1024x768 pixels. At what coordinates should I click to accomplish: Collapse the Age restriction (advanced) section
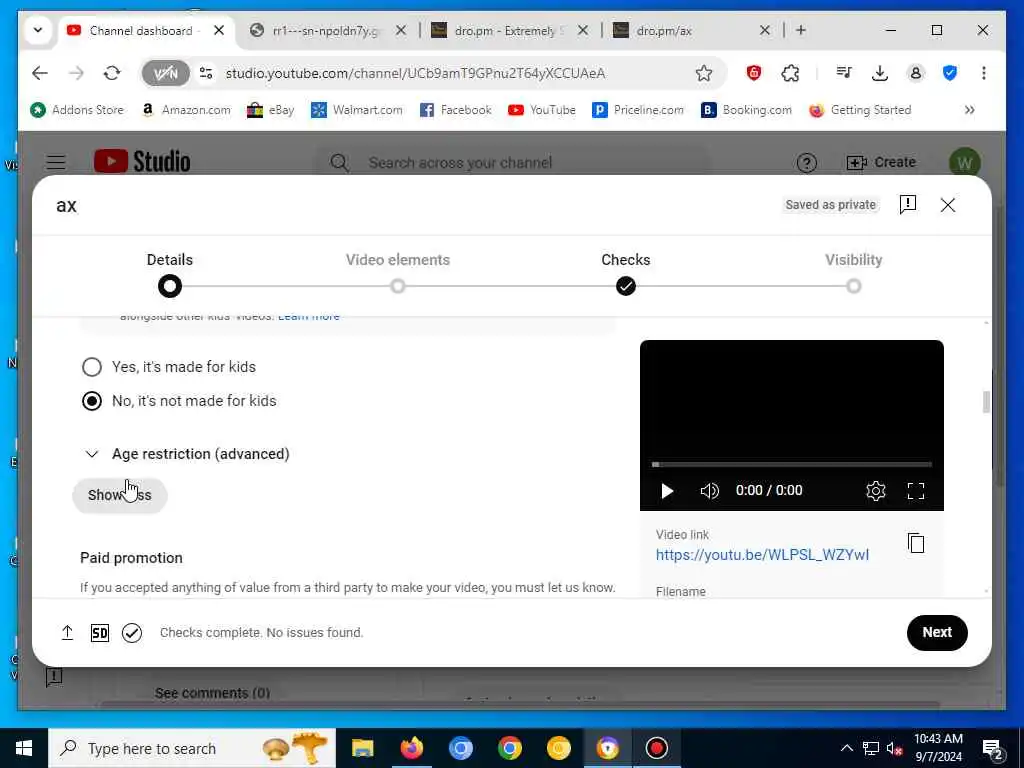pyautogui.click(x=92, y=454)
